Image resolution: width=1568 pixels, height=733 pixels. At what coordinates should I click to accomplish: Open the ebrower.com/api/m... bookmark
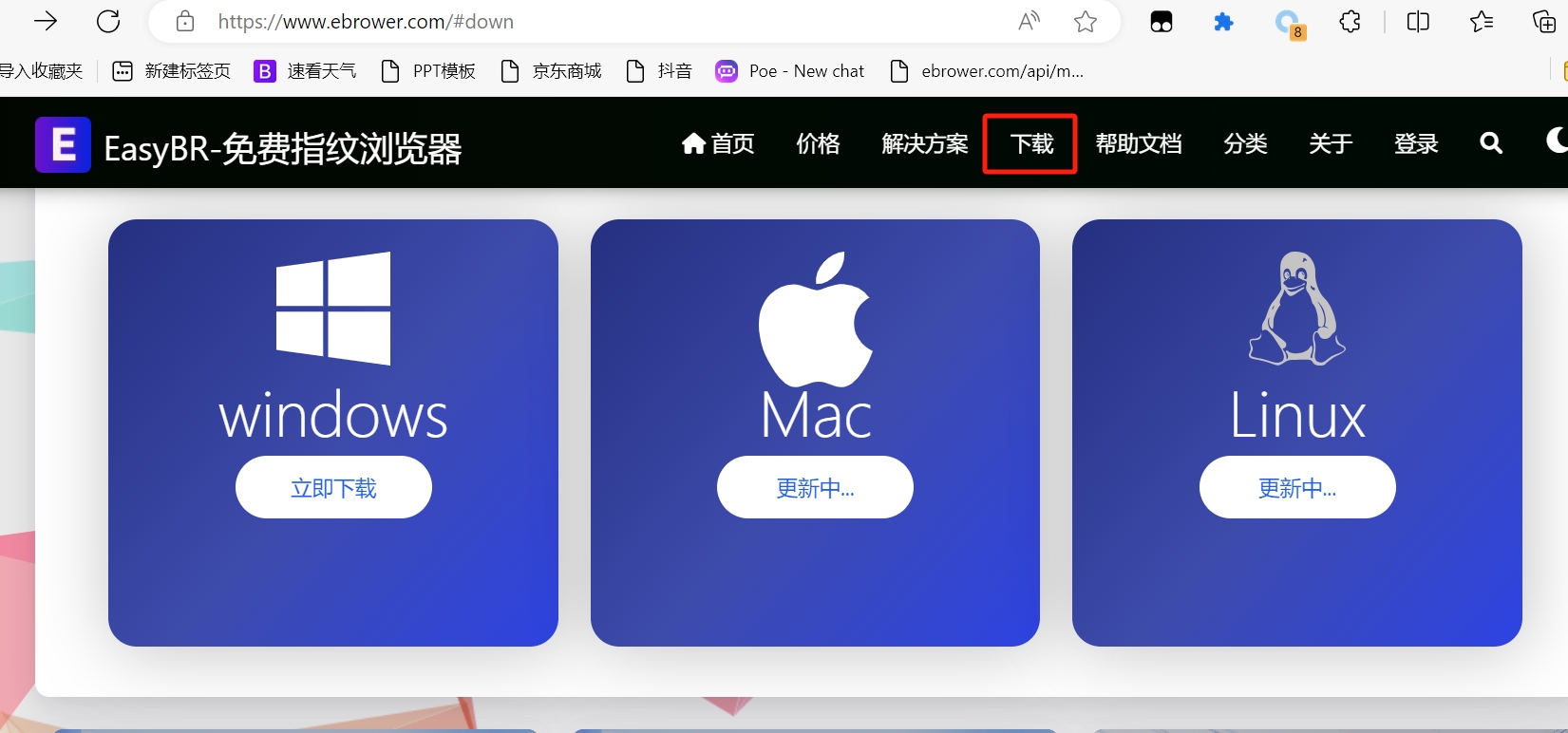[987, 71]
